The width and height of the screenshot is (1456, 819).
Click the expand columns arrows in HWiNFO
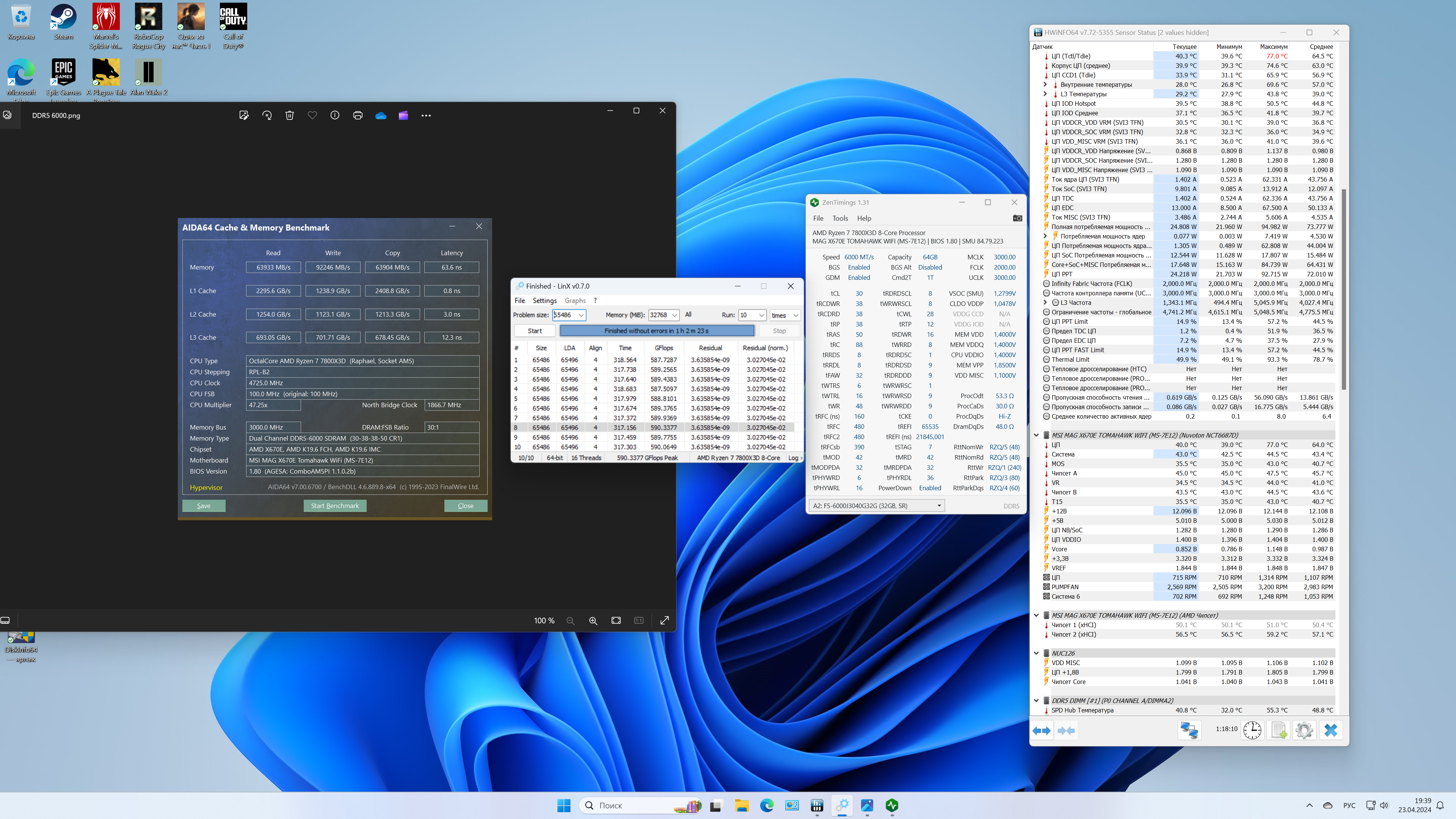coord(1041,730)
